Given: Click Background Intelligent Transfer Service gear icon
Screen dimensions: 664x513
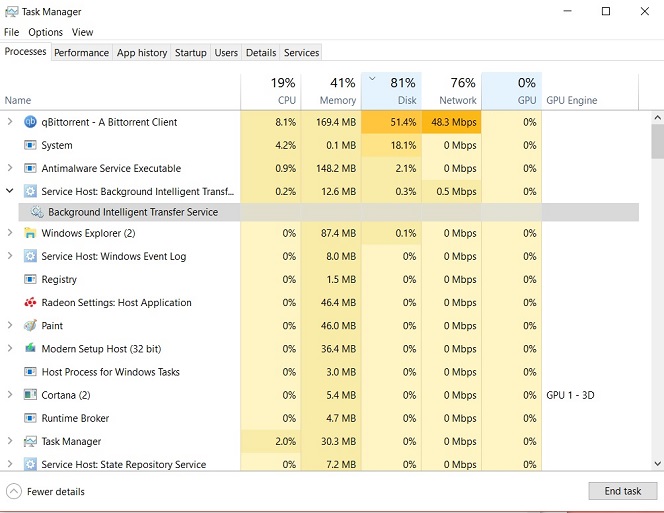Looking at the screenshot, I should 37,212.
